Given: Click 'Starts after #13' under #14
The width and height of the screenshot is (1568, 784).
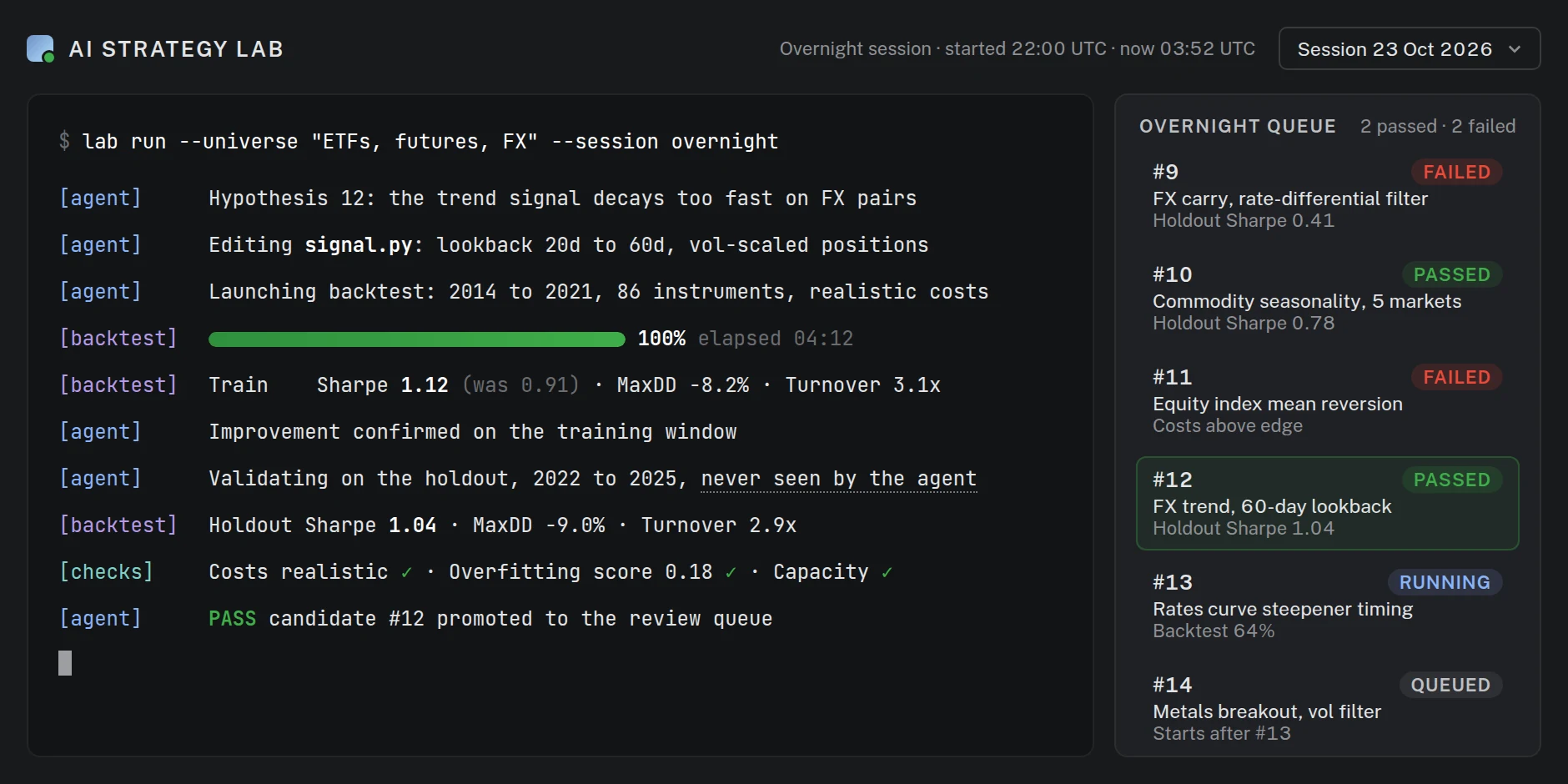Looking at the screenshot, I should coord(1222,733).
